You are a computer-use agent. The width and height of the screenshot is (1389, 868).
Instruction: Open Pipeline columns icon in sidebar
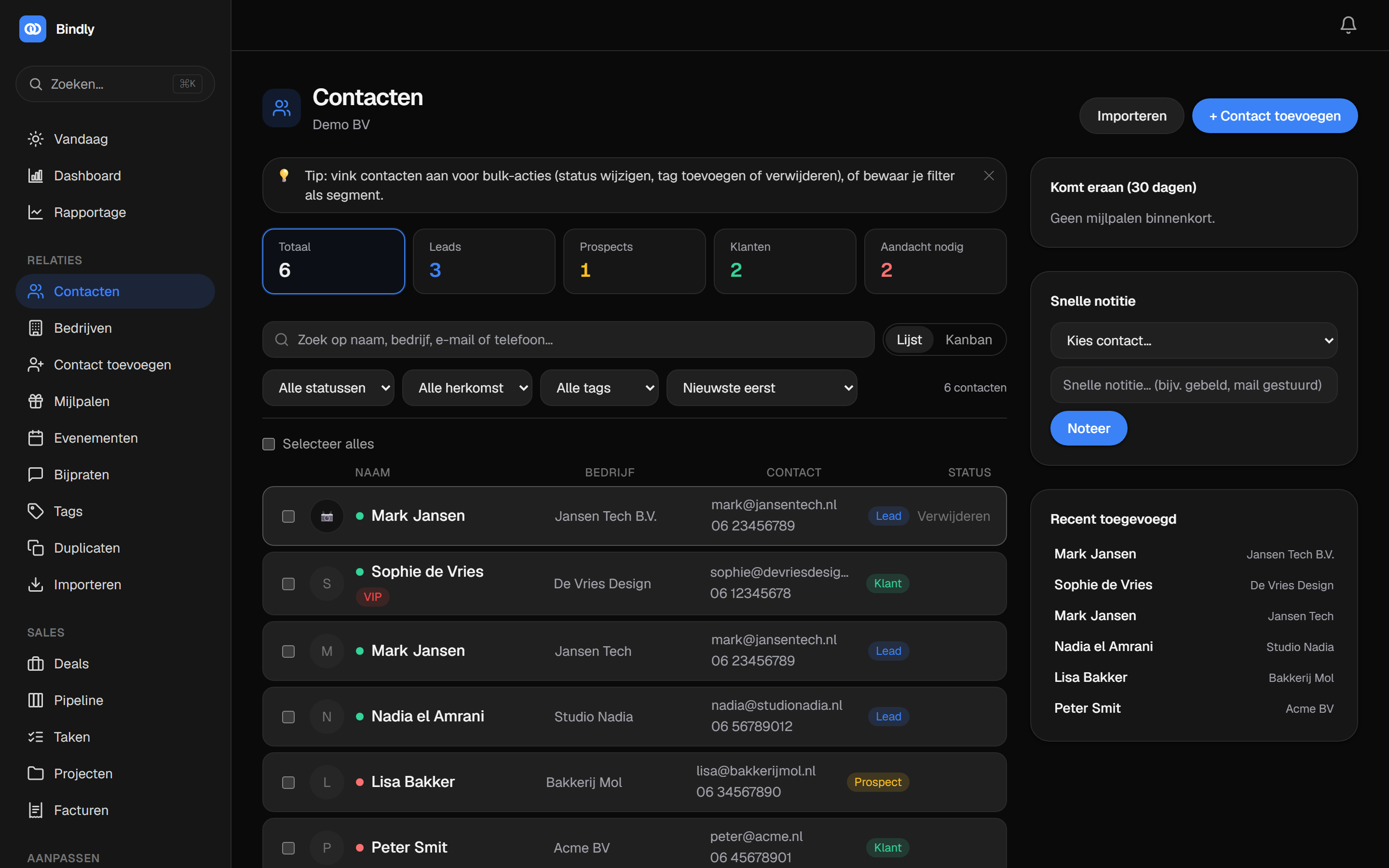tap(36, 700)
